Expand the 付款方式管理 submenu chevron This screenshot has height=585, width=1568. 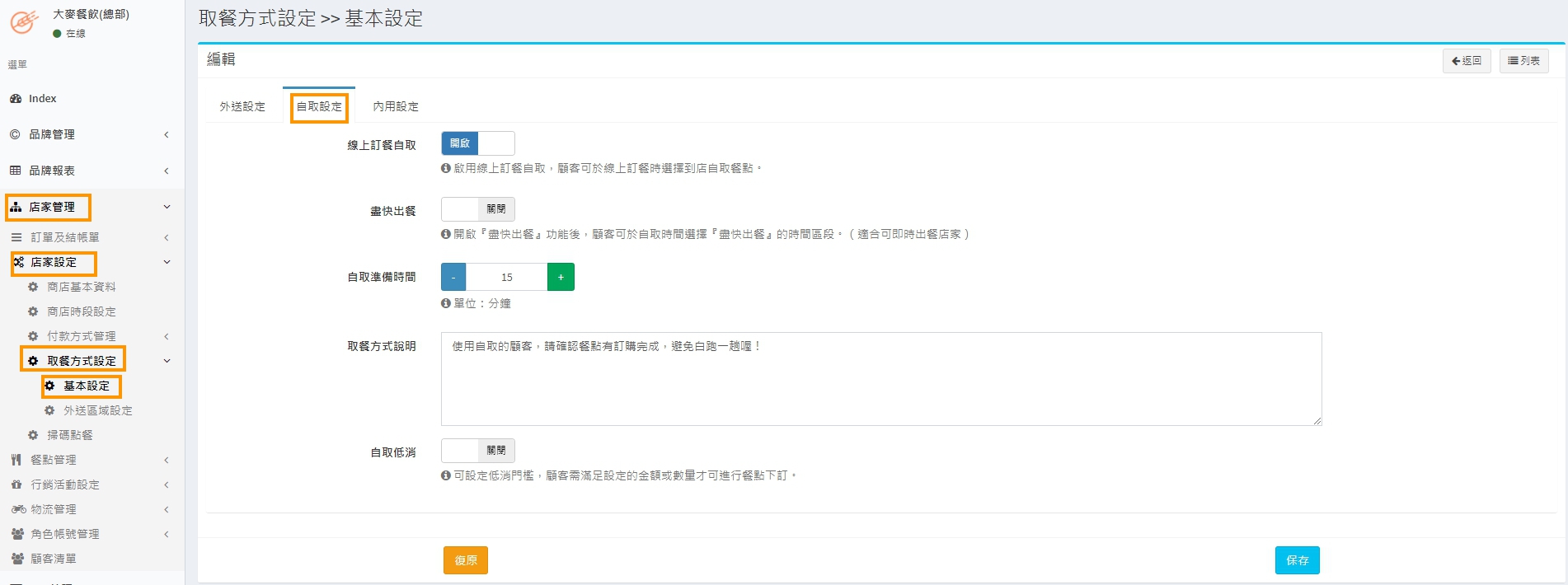tap(167, 336)
